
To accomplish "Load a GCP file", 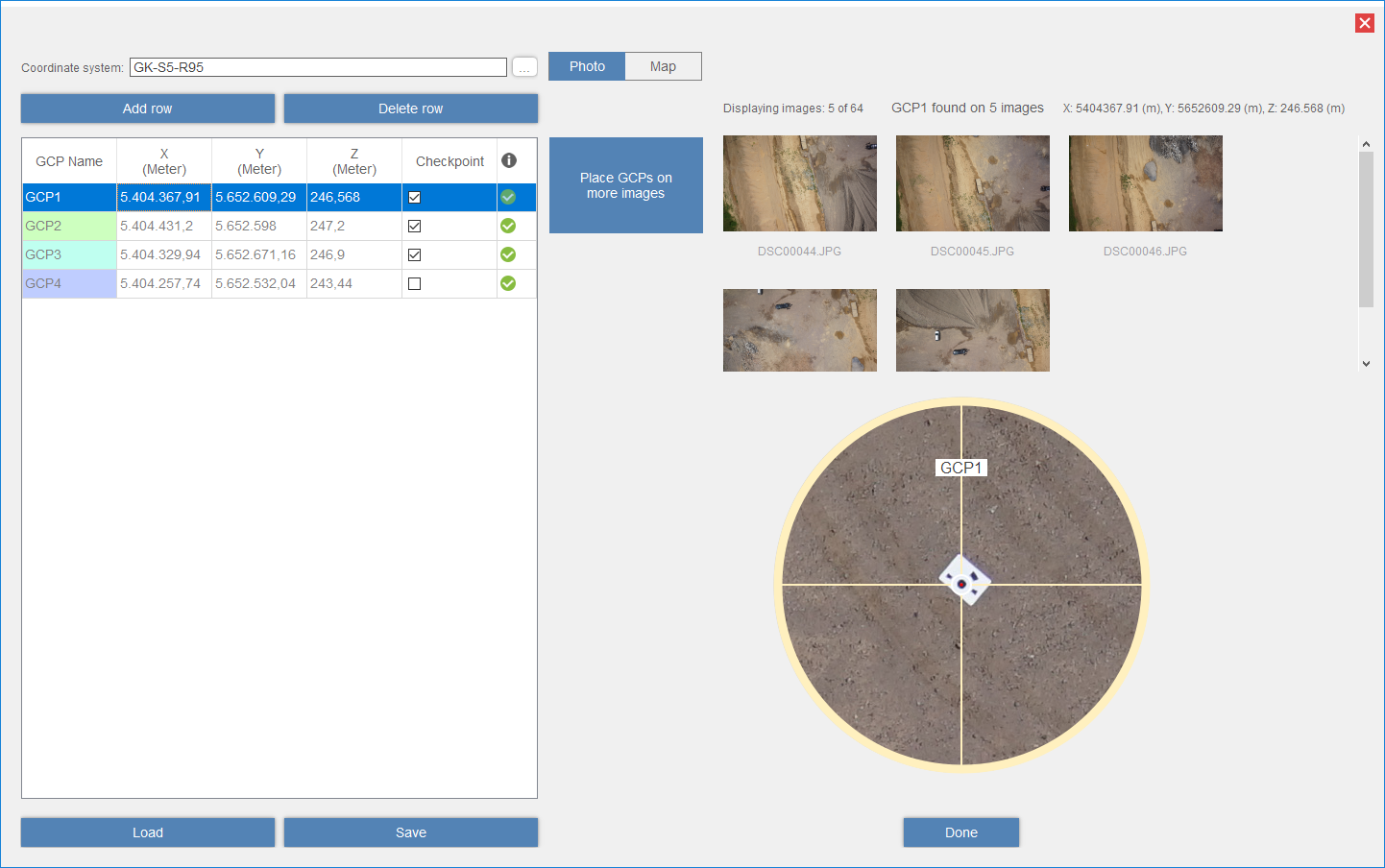I will [147, 832].
